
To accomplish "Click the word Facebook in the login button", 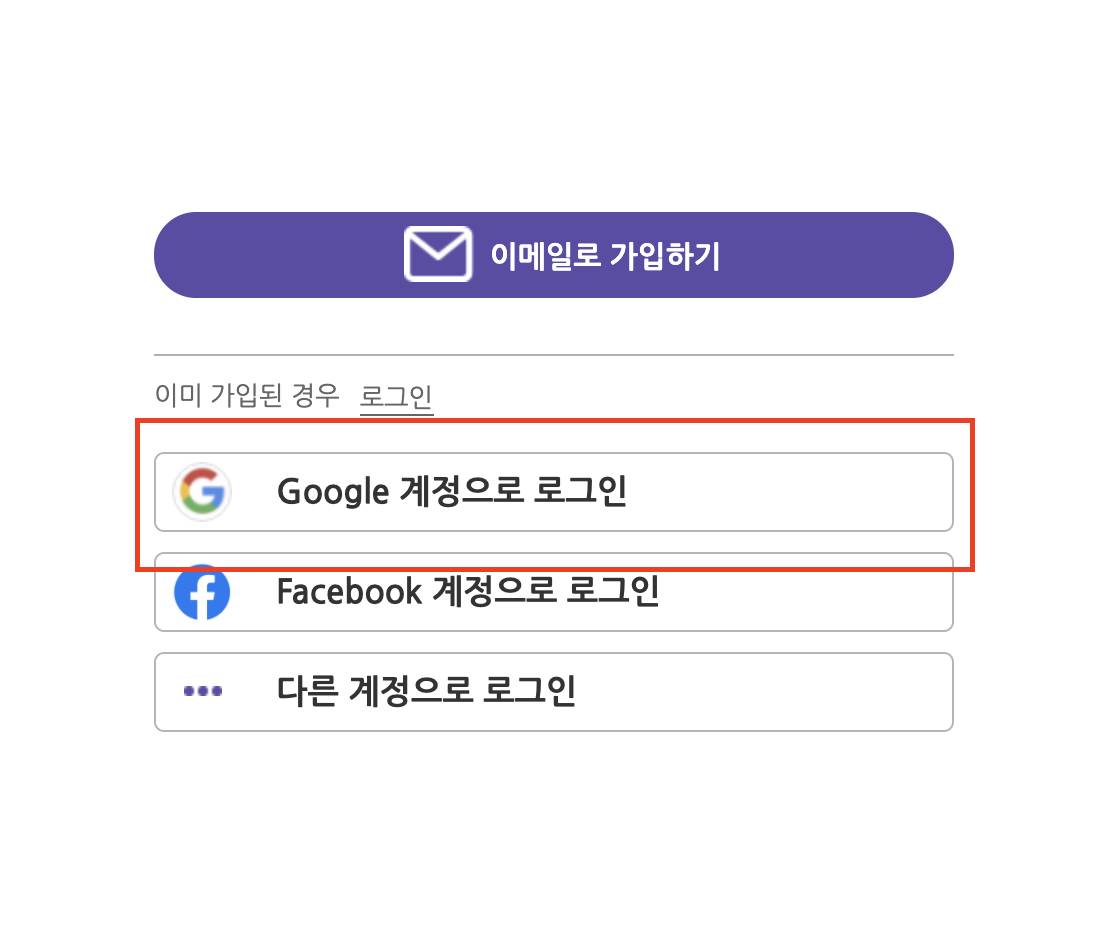I will tap(350, 591).
